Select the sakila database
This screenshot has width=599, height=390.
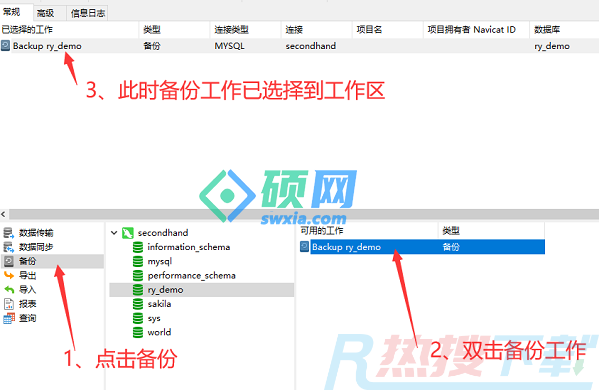pyautogui.click(x=159, y=304)
